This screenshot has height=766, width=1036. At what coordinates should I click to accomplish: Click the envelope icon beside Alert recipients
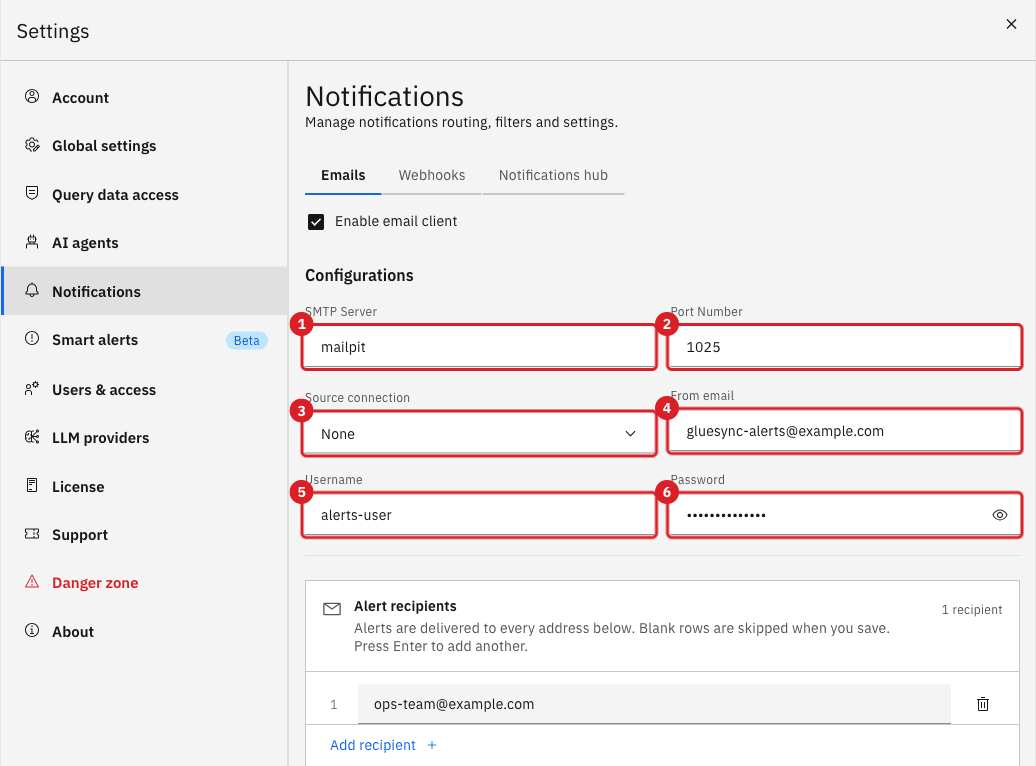[x=332, y=609]
